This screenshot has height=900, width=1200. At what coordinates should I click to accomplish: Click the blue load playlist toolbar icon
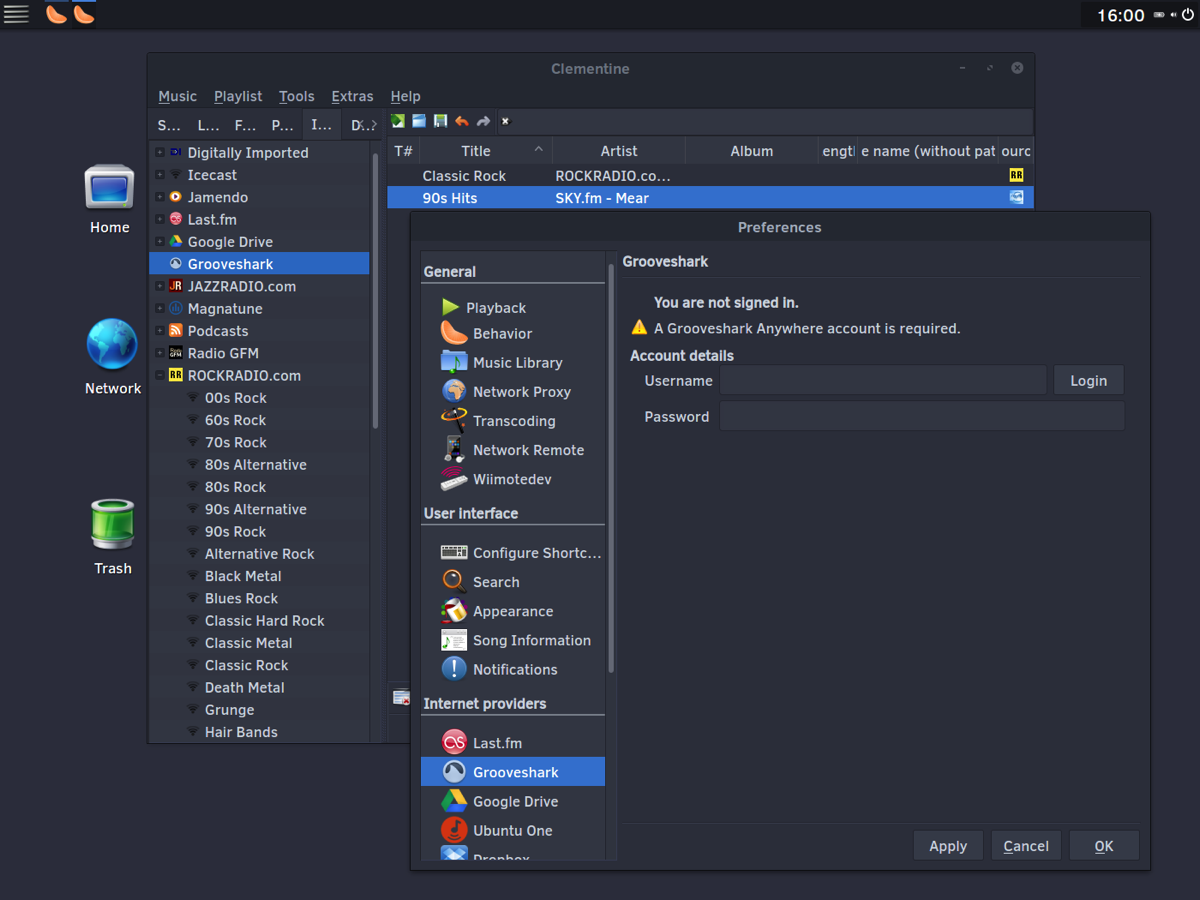[x=419, y=121]
